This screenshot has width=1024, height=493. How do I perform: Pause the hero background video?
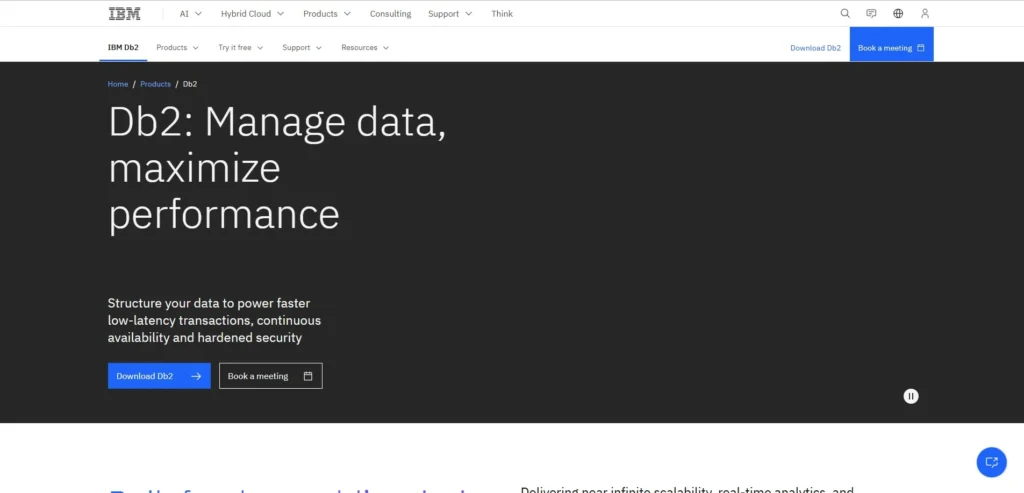coord(911,396)
